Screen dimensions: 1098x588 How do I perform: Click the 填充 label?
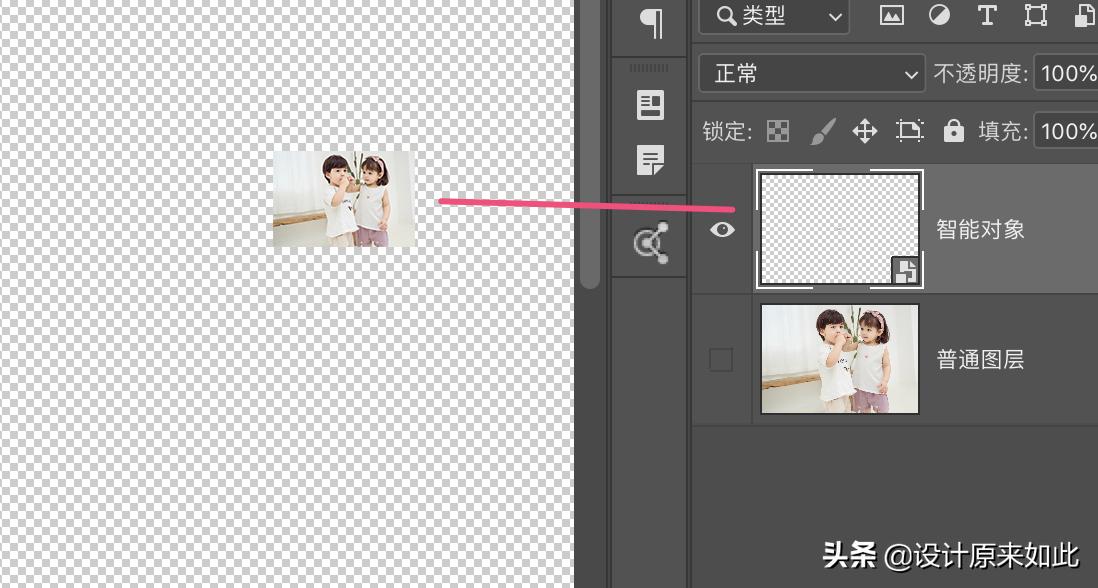[x=1003, y=131]
